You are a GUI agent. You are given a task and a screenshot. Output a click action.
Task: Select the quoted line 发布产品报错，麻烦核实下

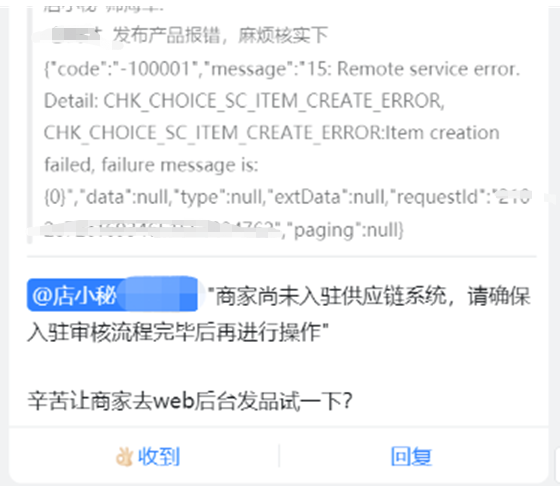tap(220, 35)
